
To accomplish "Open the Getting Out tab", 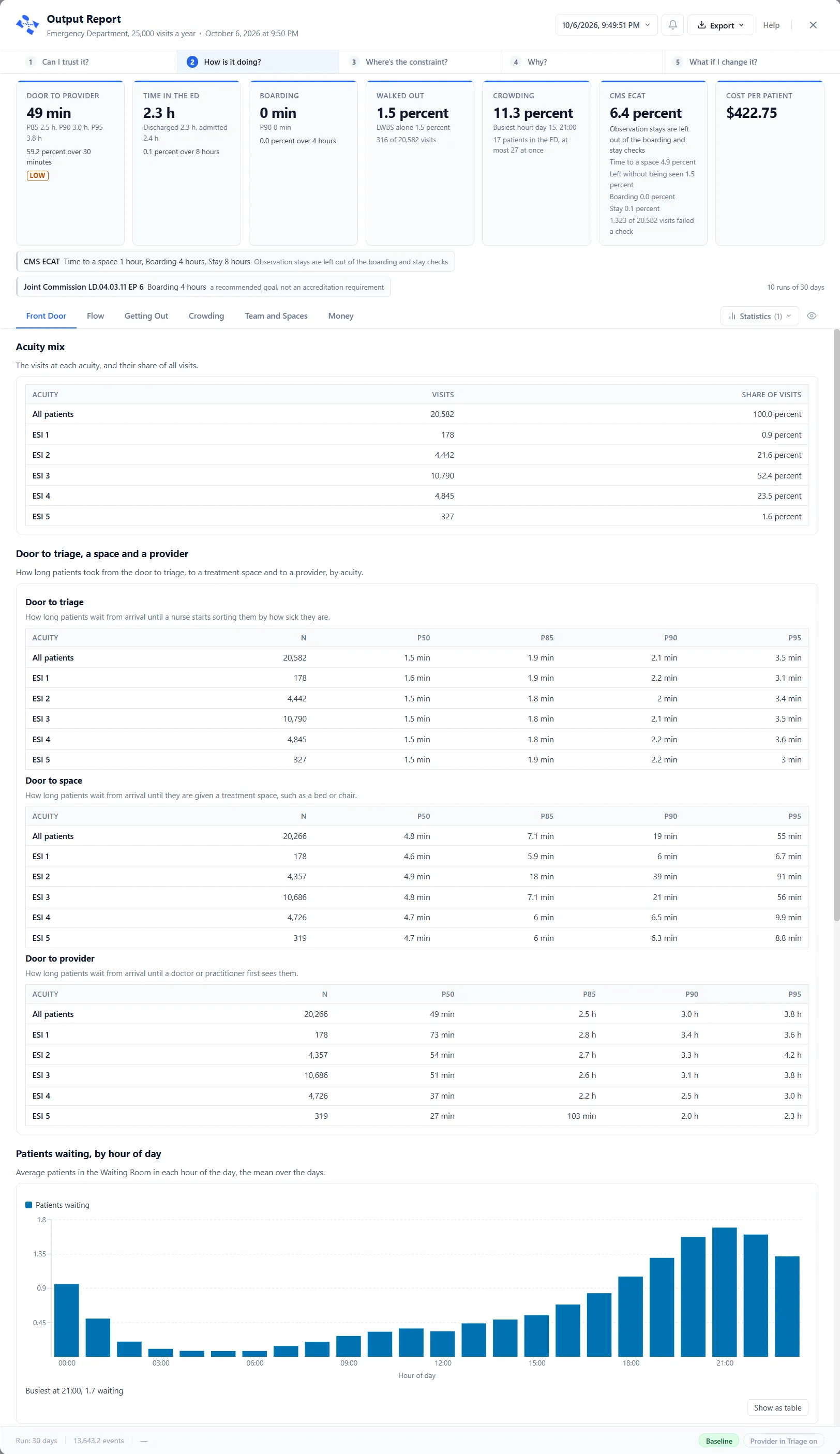I will [146, 316].
